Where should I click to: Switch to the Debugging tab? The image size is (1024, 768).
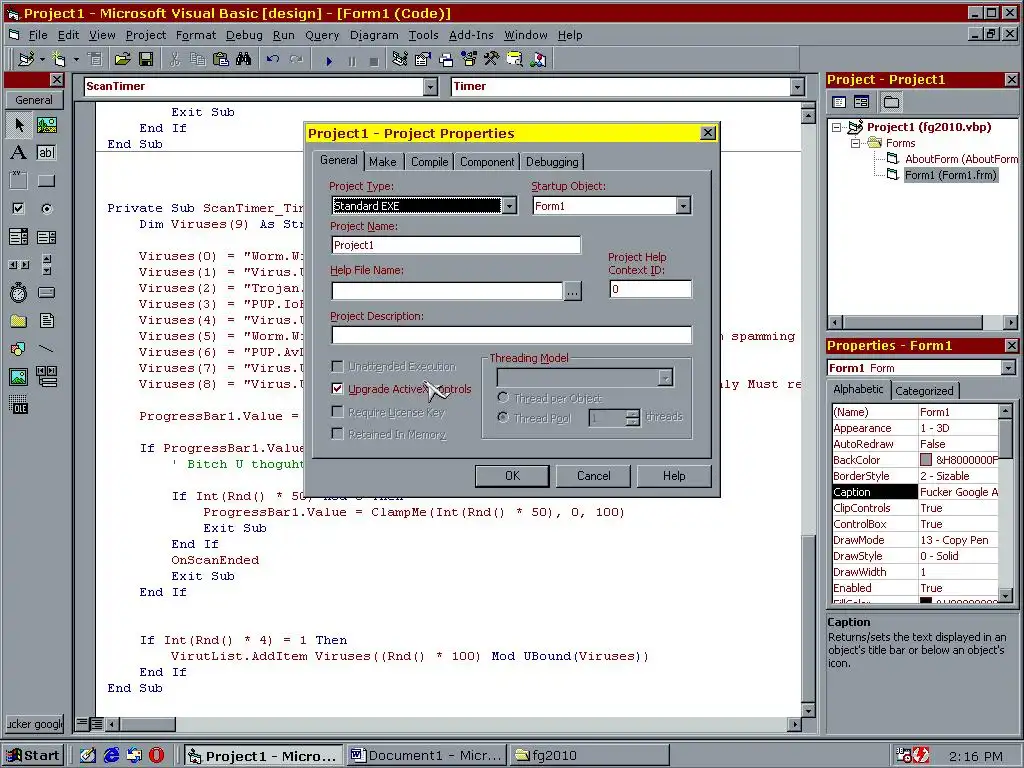click(552, 162)
